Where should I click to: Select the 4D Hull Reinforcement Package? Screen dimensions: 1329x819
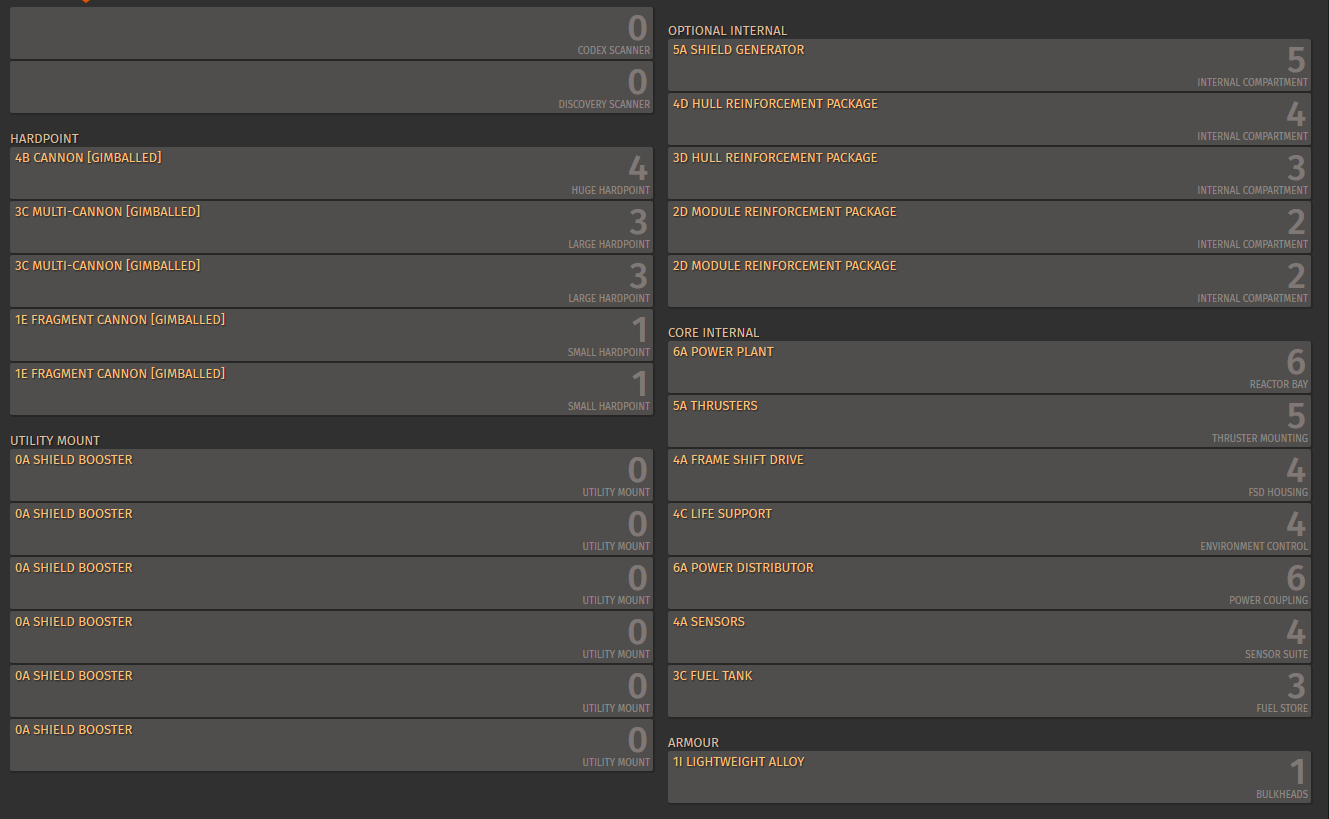click(989, 119)
